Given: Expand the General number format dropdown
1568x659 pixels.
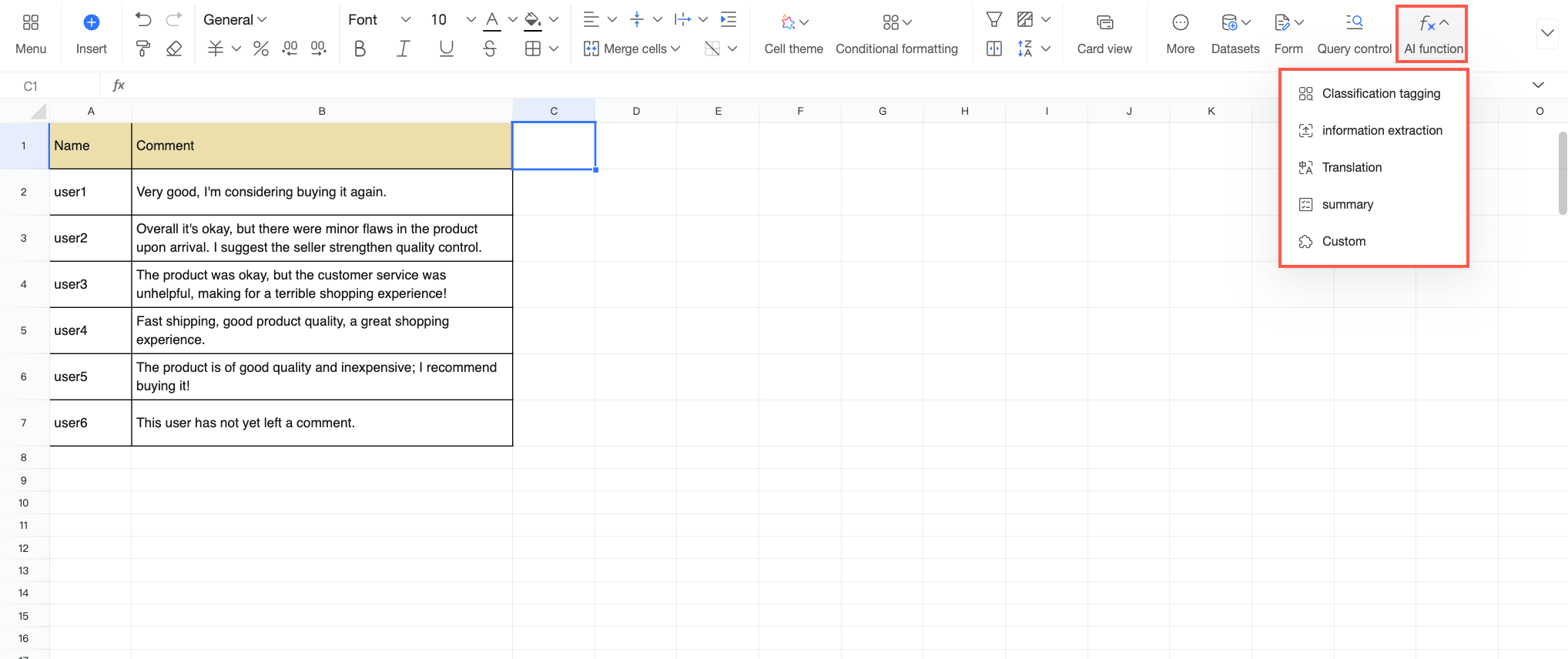Looking at the screenshot, I should (235, 20).
